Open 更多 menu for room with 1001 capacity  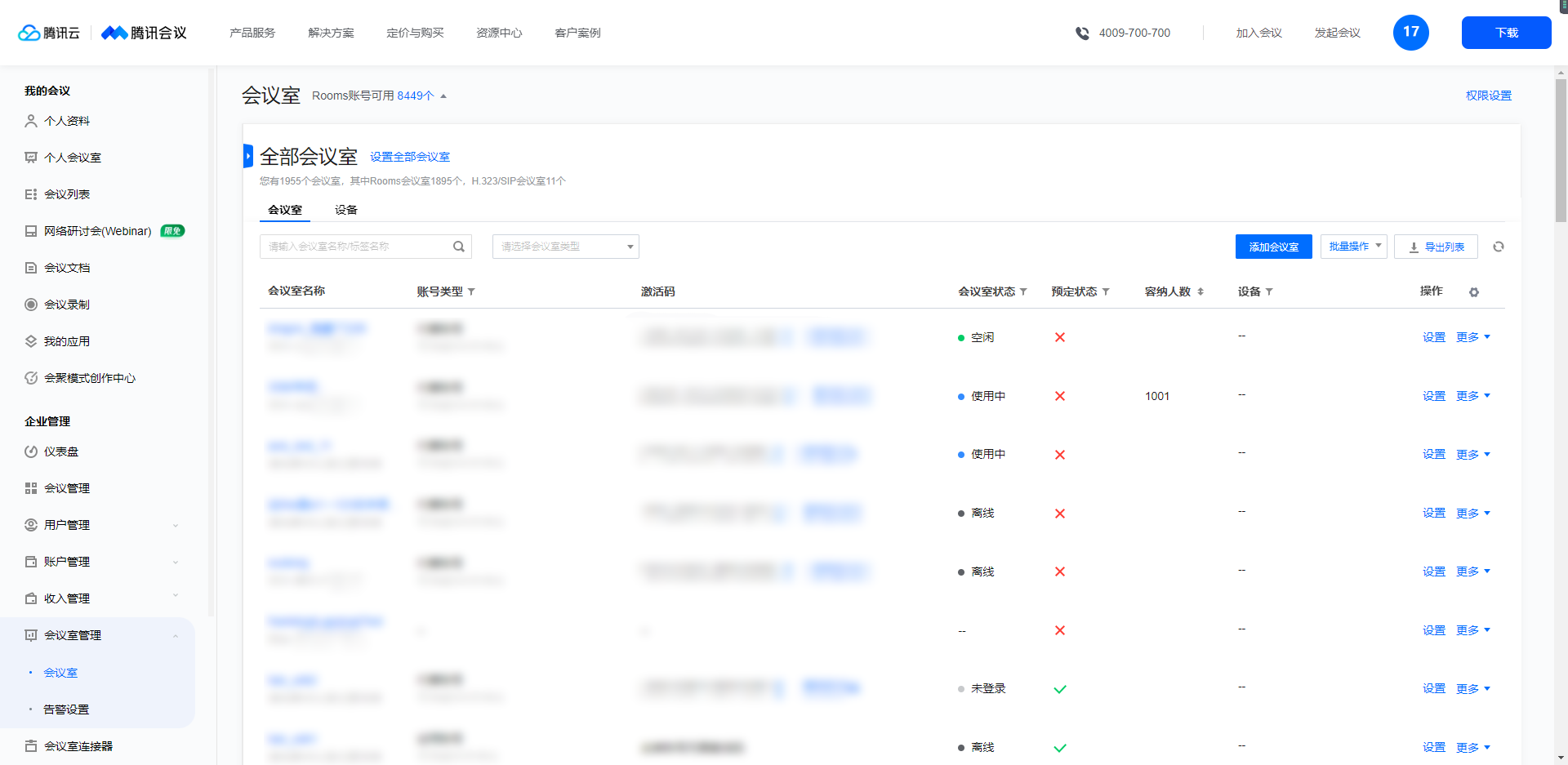(1472, 396)
